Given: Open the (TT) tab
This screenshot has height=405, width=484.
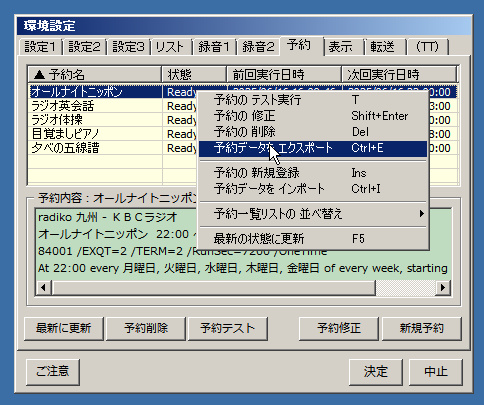Looking at the screenshot, I should click(x=428, y=47).
